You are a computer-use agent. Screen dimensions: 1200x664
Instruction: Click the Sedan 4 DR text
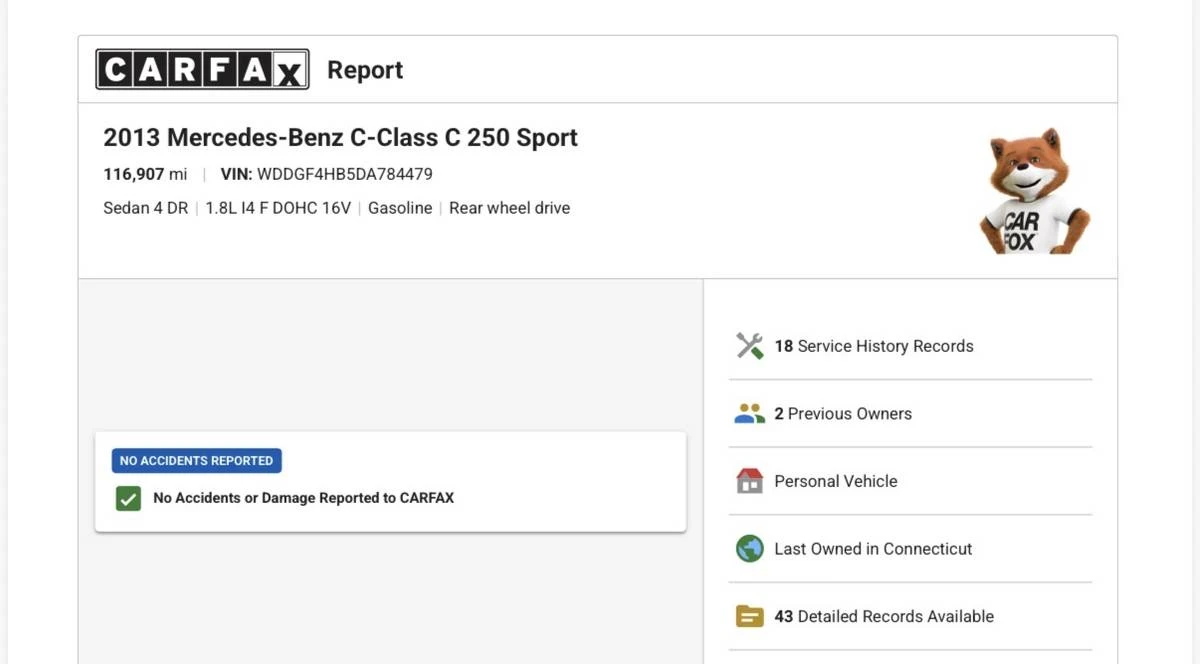(x=146, y=208)
